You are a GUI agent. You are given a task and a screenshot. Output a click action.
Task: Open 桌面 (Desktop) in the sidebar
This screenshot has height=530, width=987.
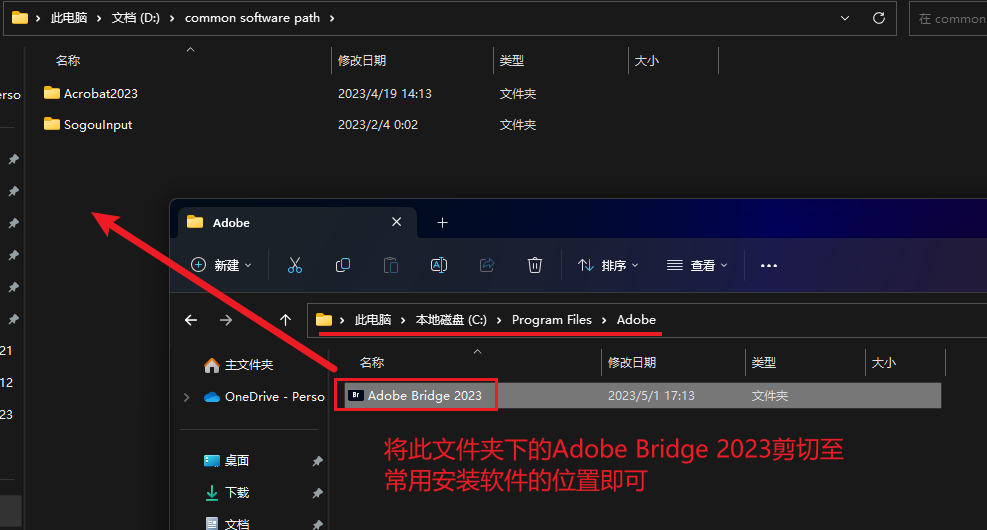pyautogui.click(x=227, y=460)
